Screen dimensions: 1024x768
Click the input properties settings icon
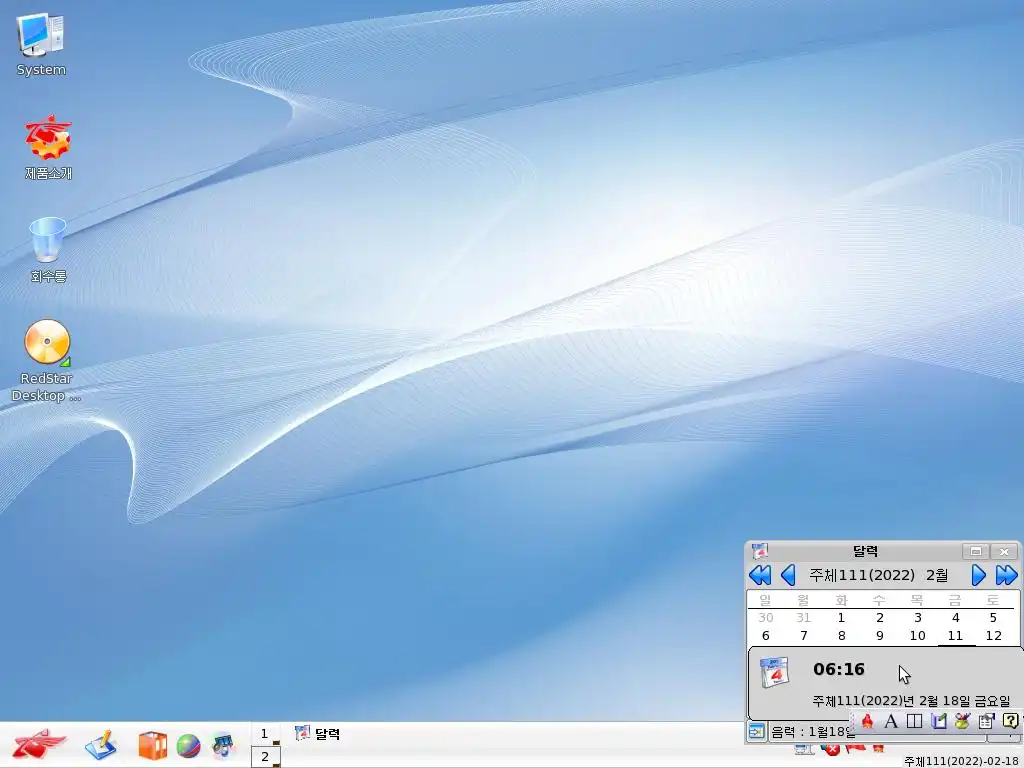986,721
